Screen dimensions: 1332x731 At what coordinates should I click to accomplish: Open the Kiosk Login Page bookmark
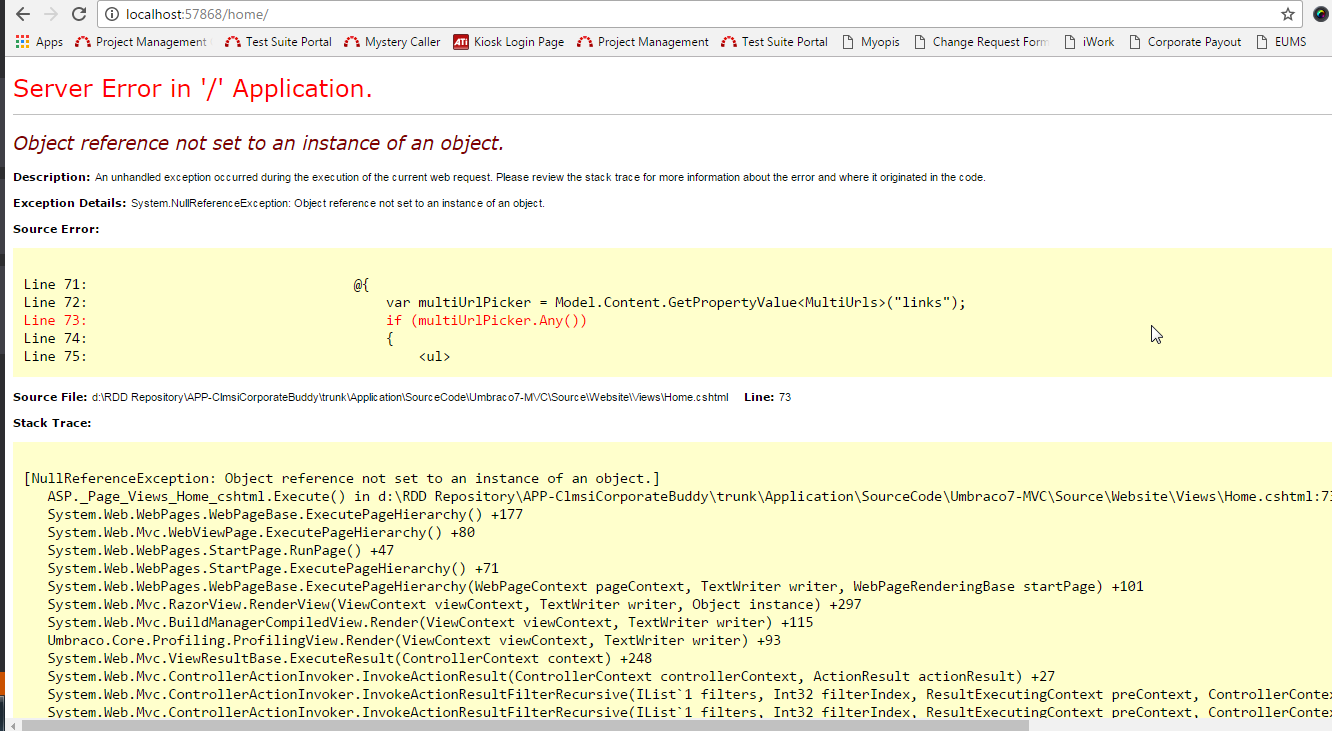[x=509, y=42]
